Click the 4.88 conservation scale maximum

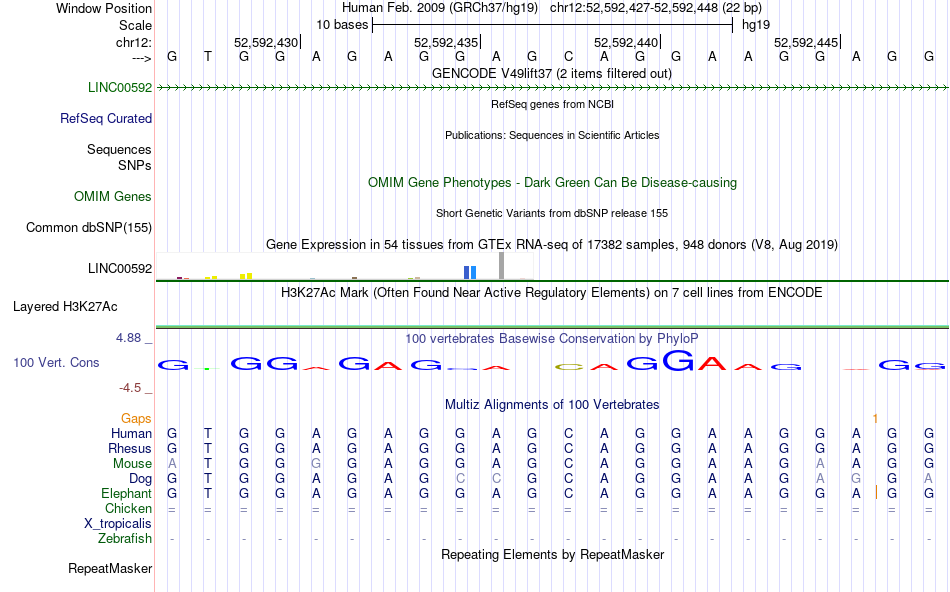(x=128, y=338)
